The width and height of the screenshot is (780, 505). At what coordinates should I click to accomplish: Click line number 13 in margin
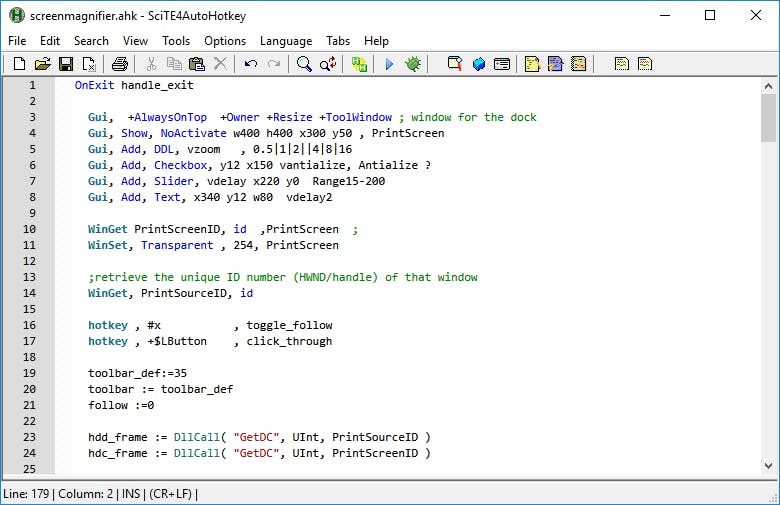point(29,277)
